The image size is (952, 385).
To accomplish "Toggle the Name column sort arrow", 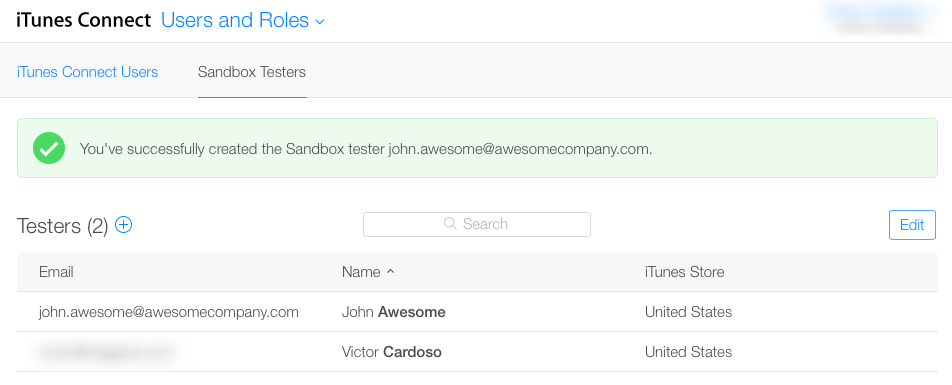I will point(390,271).
